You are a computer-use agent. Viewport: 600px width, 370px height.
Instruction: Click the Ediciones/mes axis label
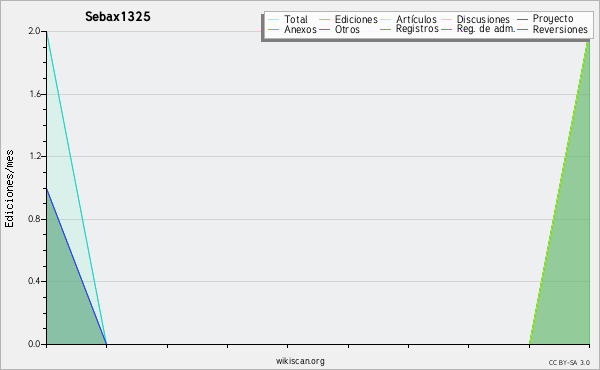click(x=9, y=188)
